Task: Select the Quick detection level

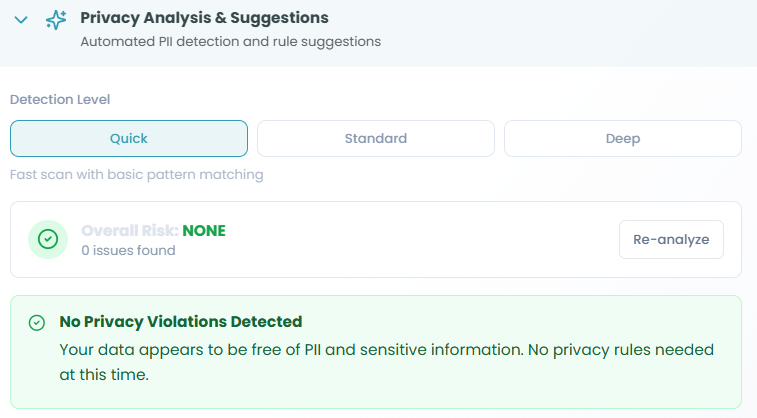Action: pyautogui.click(x=129, y=138)
